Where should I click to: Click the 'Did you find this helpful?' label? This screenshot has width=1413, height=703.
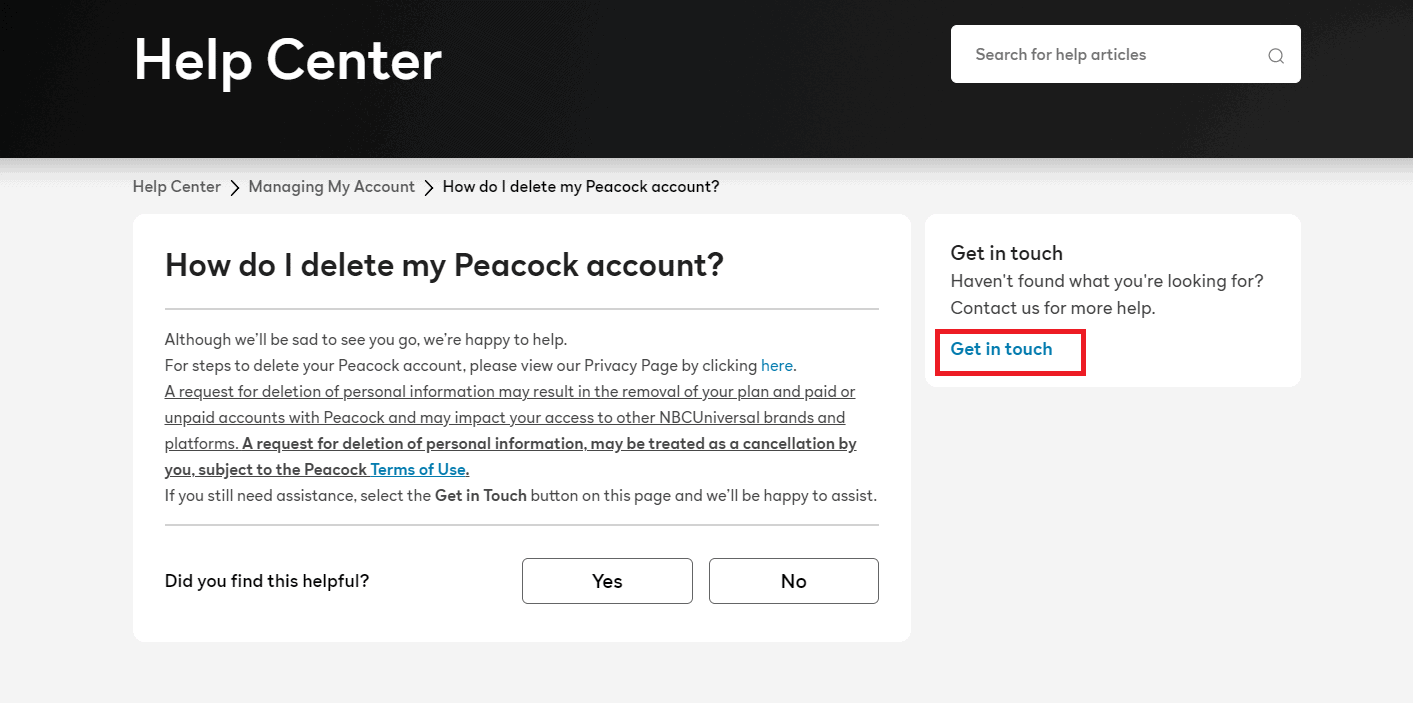(x=267, y=580)
